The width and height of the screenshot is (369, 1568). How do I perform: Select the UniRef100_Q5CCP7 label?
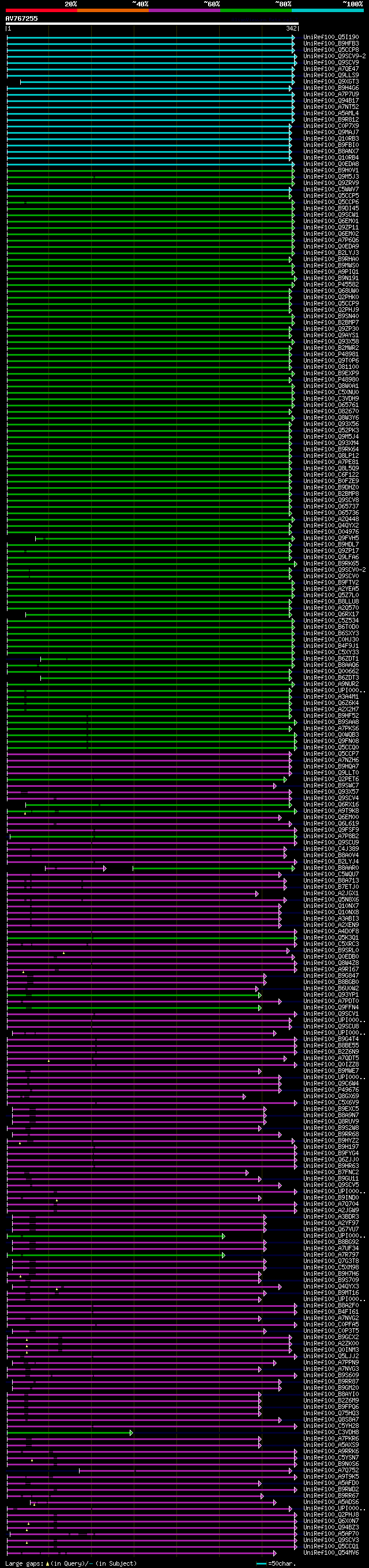pos(330,753)
